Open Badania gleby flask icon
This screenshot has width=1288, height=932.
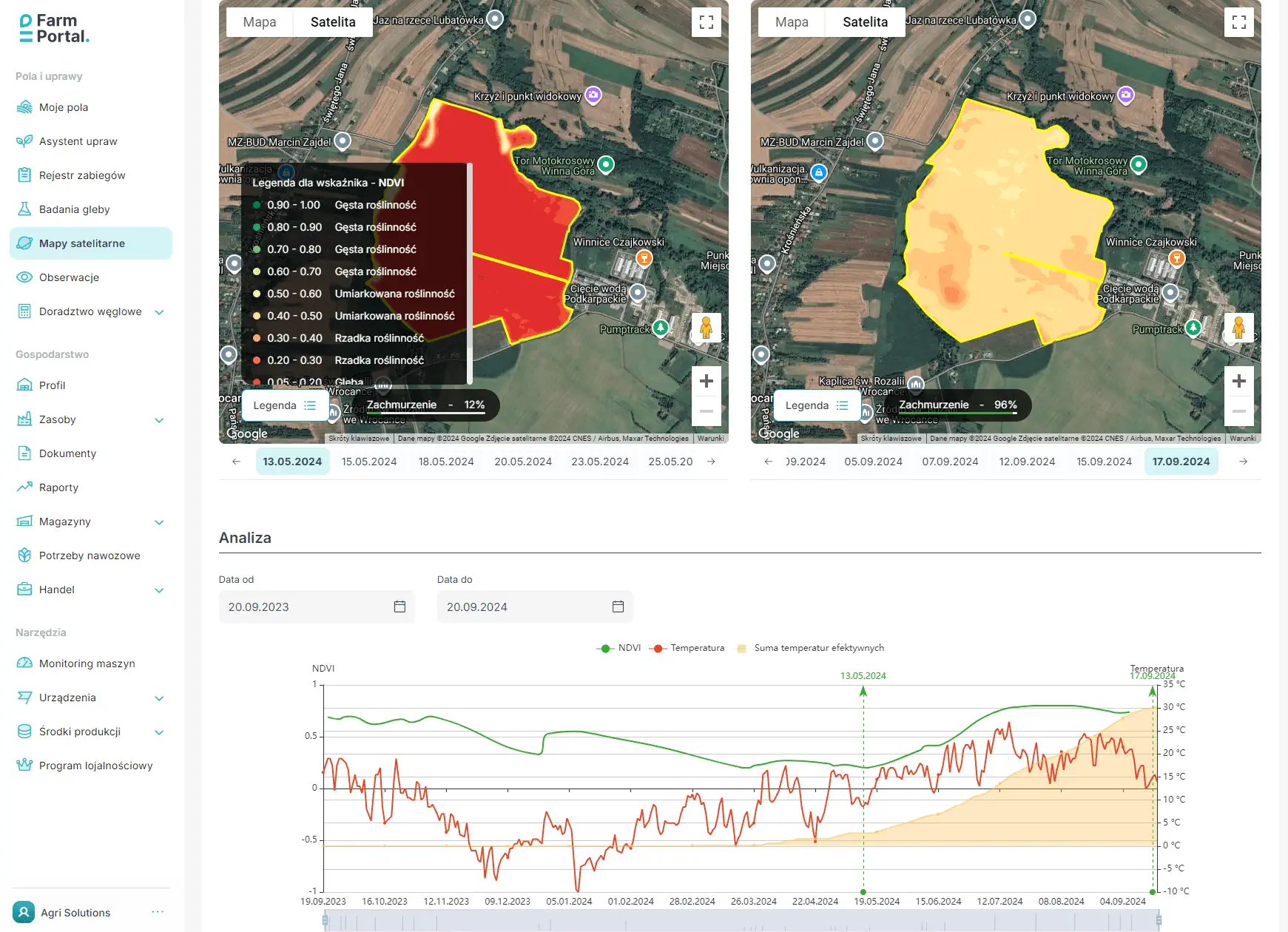click(24, 209)
